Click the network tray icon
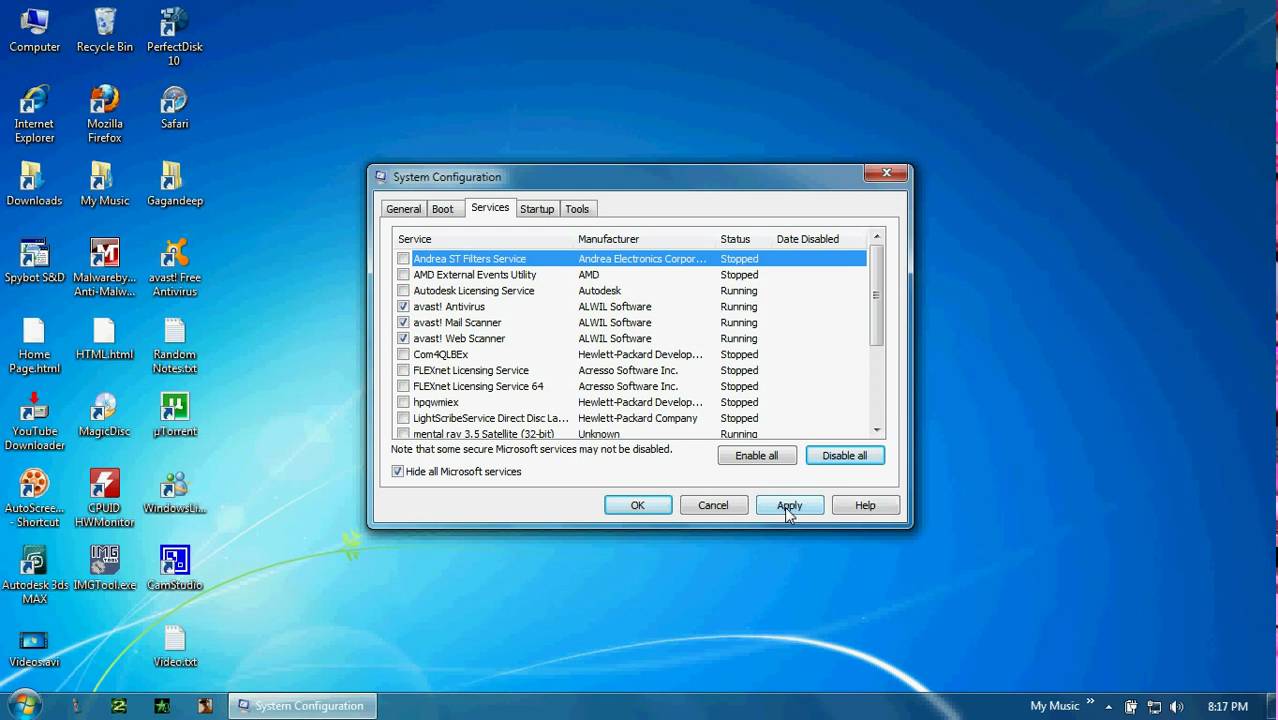This screenshot has width=1278, height=720. pos(1153,706)
